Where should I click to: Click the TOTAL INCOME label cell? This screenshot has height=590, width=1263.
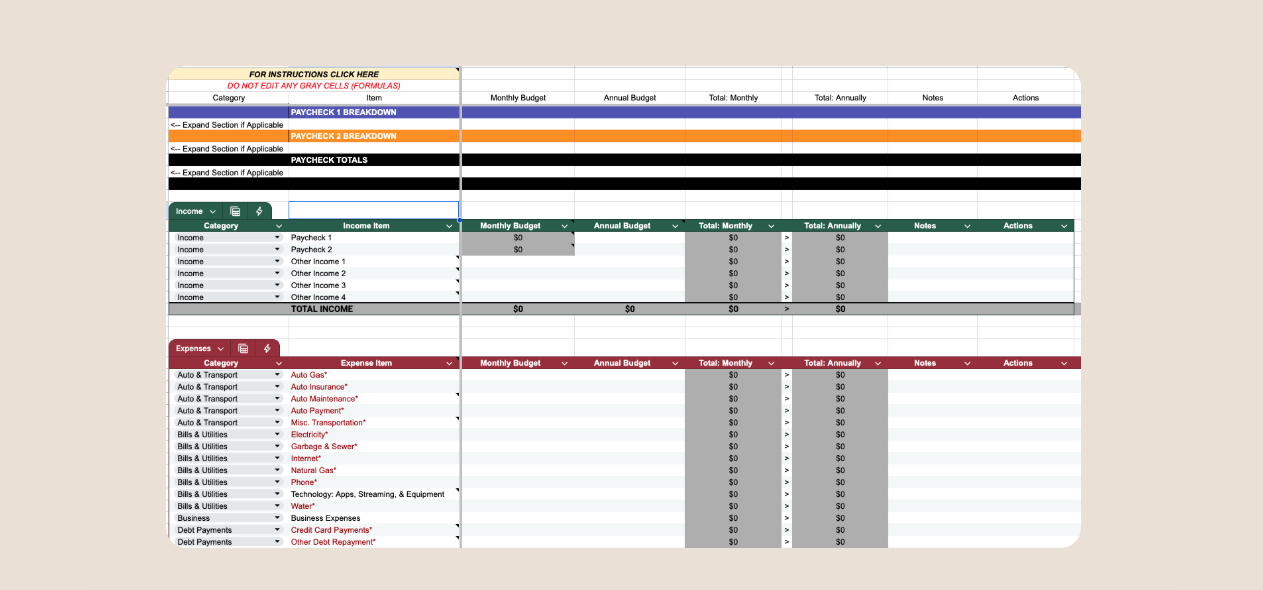click(x=374, y=310)
